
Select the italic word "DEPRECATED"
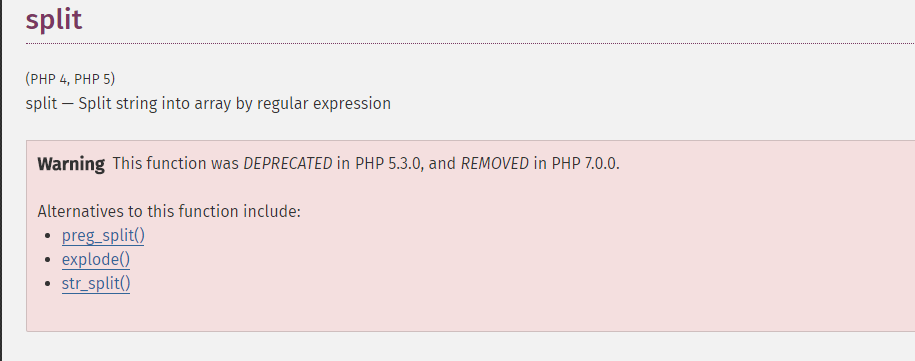pyautogui.click(x=288, y=164)
